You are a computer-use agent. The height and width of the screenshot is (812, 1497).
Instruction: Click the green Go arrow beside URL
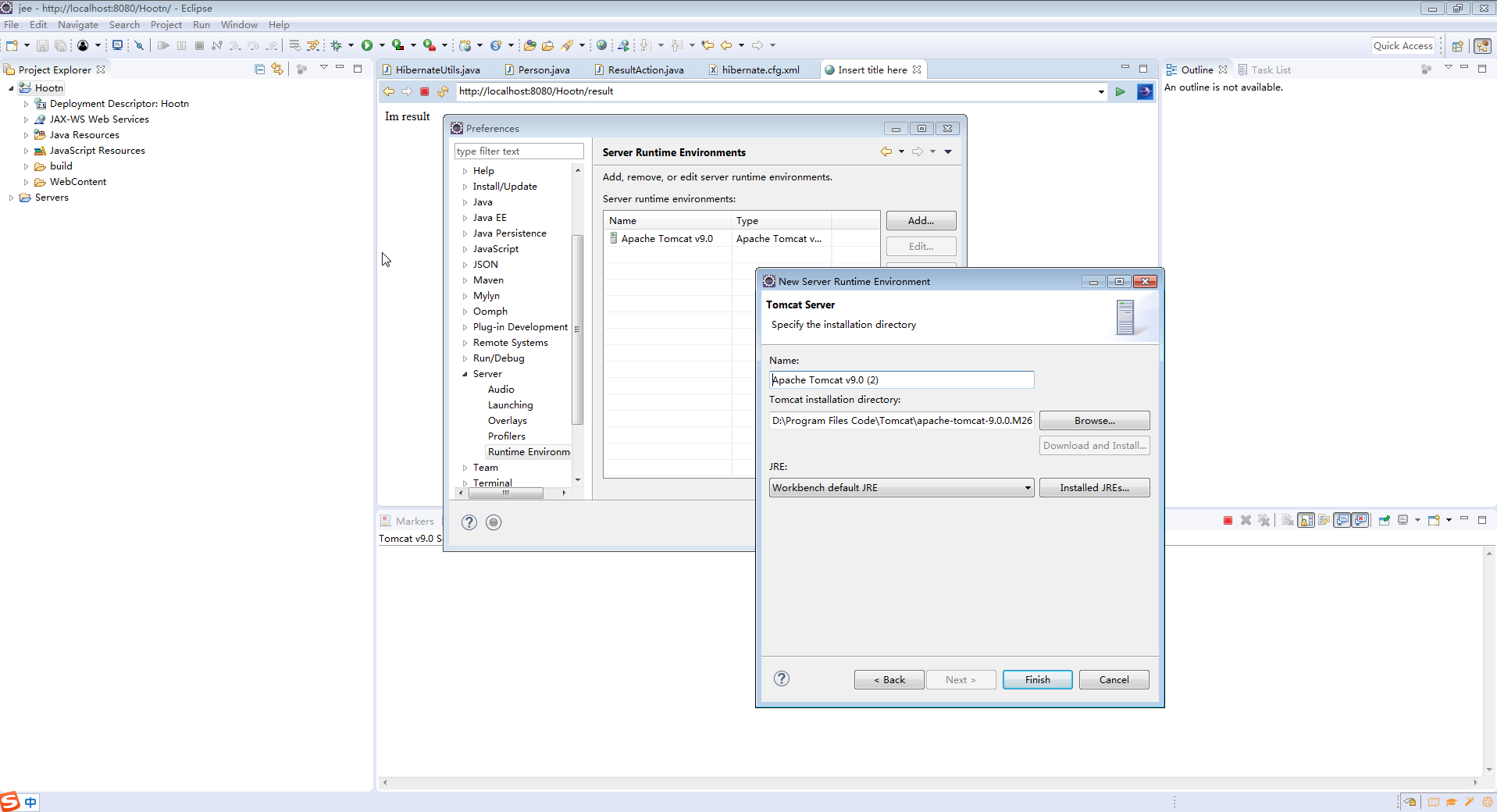coord(1121,91)
